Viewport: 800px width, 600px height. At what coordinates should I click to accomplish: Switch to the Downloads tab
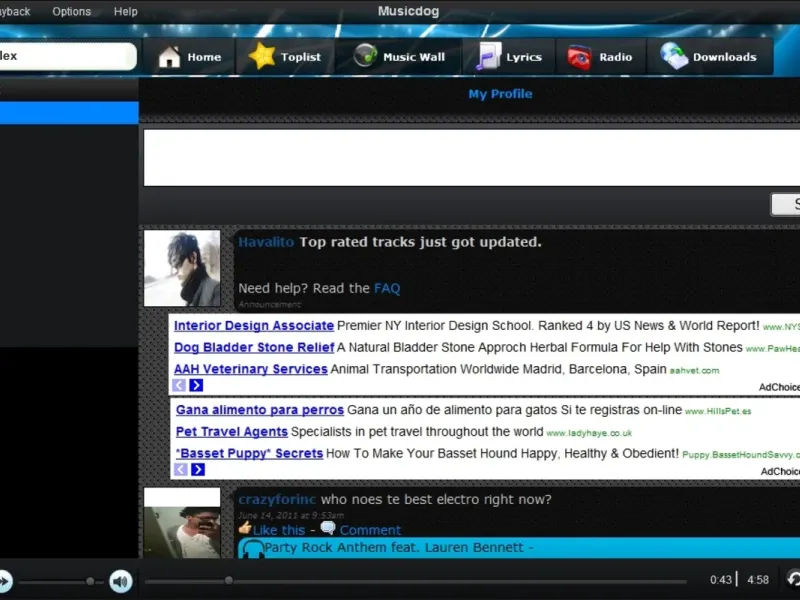tap(710, 57)
